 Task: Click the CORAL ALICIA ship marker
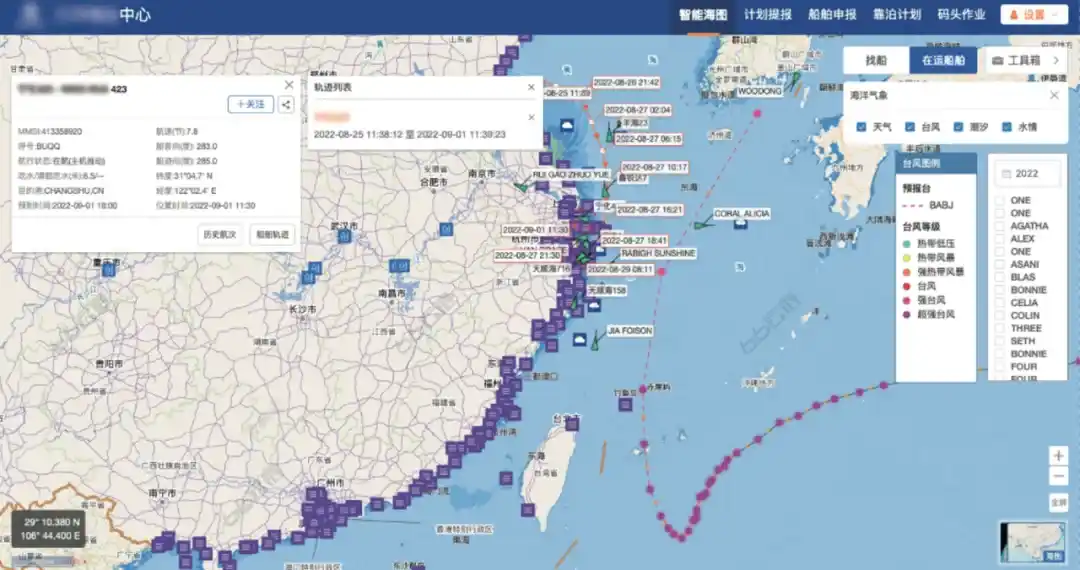coord(701,225)
